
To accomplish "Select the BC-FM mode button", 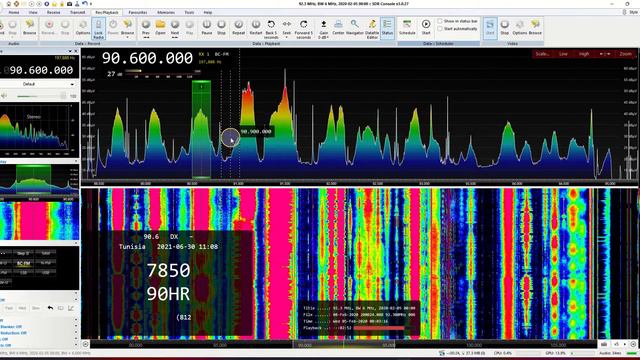I will pyautogui.click(x=23, y=263).
